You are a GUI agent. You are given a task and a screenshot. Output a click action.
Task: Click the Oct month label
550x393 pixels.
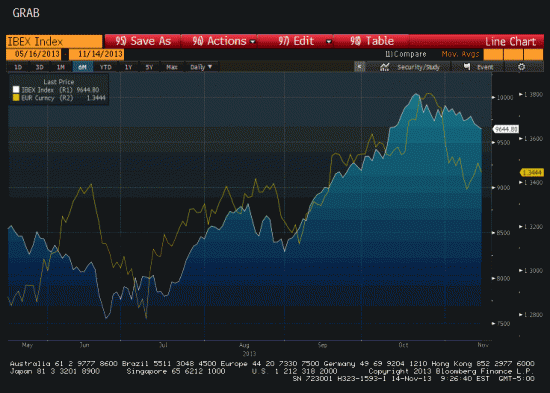[403, 345]
